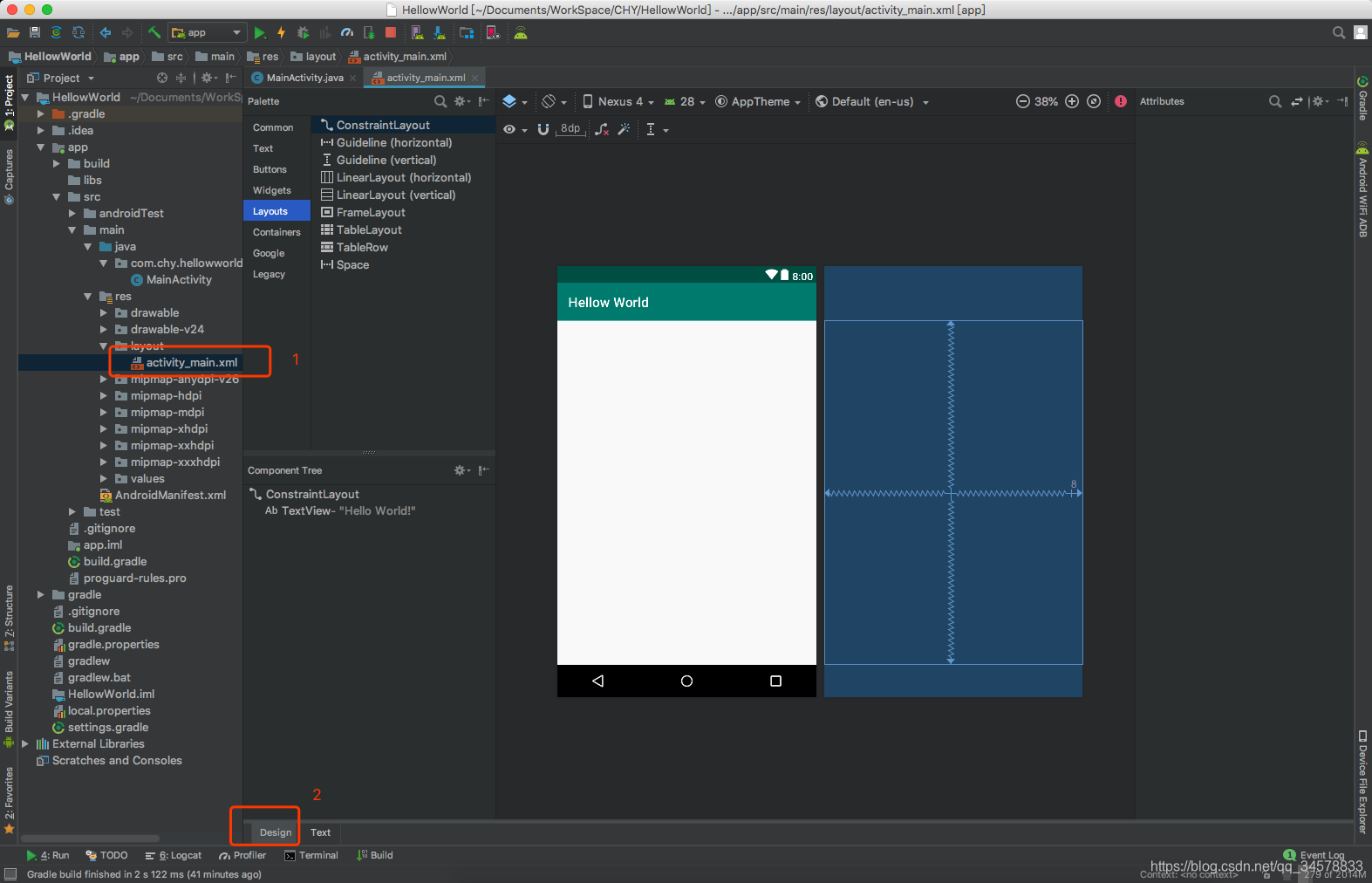1372x883 pixels.
Task: Run app with the green play icon
Action: click(x=260, y=33)
